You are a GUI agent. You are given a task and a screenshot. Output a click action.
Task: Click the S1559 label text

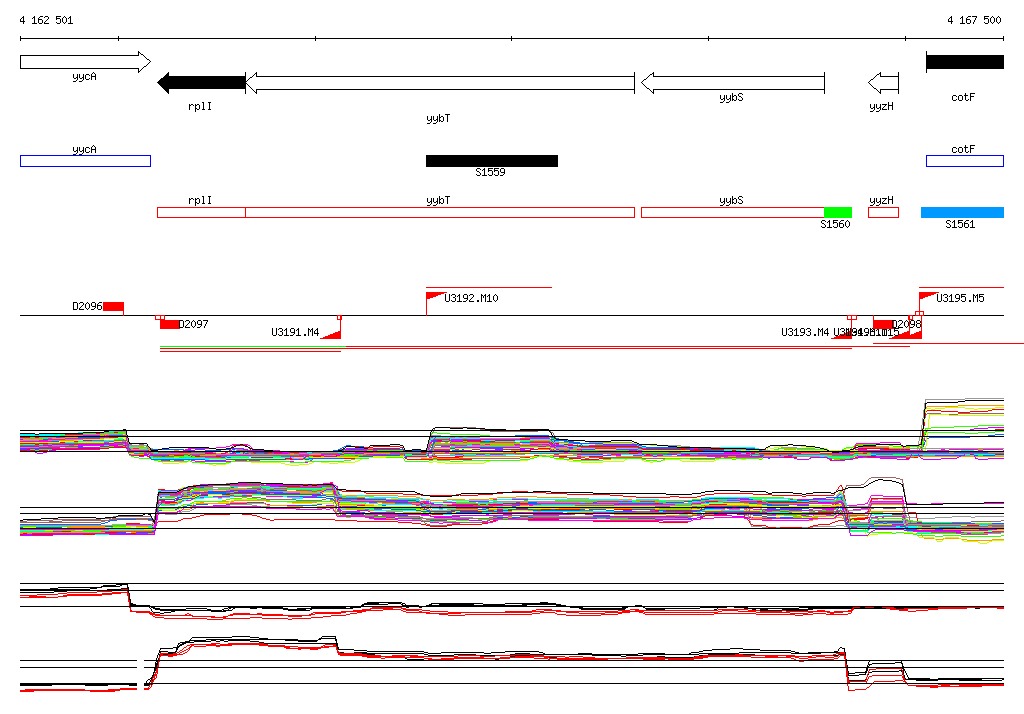(490, 172)
